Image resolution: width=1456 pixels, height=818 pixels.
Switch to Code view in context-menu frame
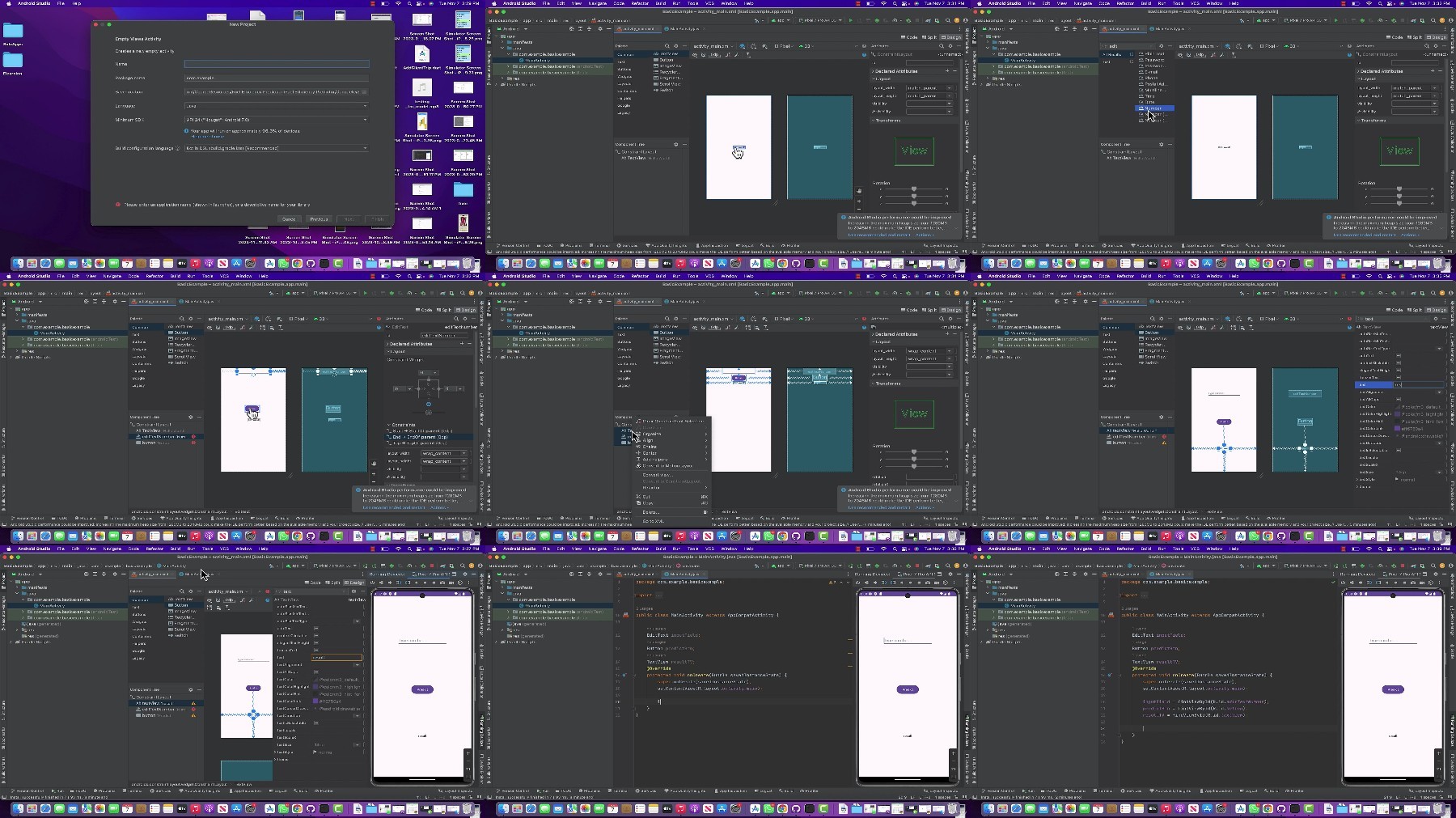(909, 310)
